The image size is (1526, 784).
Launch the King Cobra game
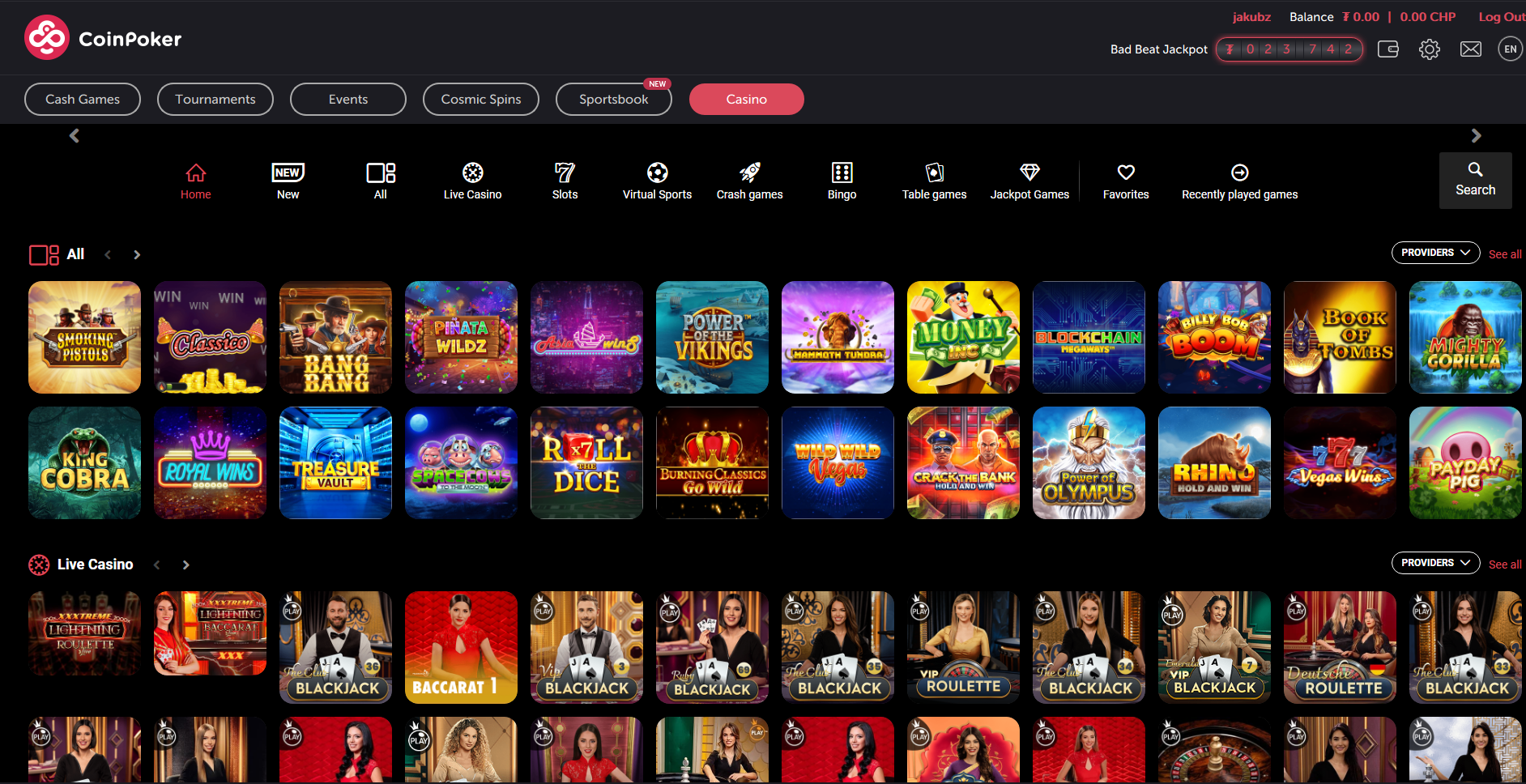[84, 462]
